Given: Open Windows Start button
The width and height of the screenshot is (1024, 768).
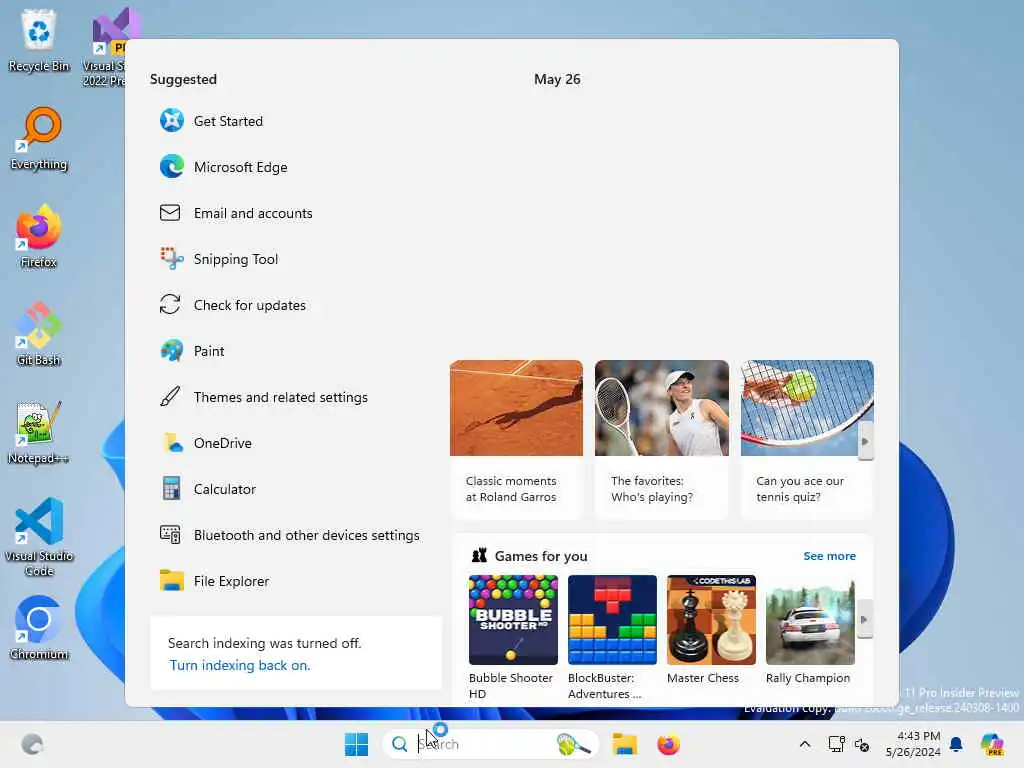Looking at the screenshot, I should [x=357, y=744].
